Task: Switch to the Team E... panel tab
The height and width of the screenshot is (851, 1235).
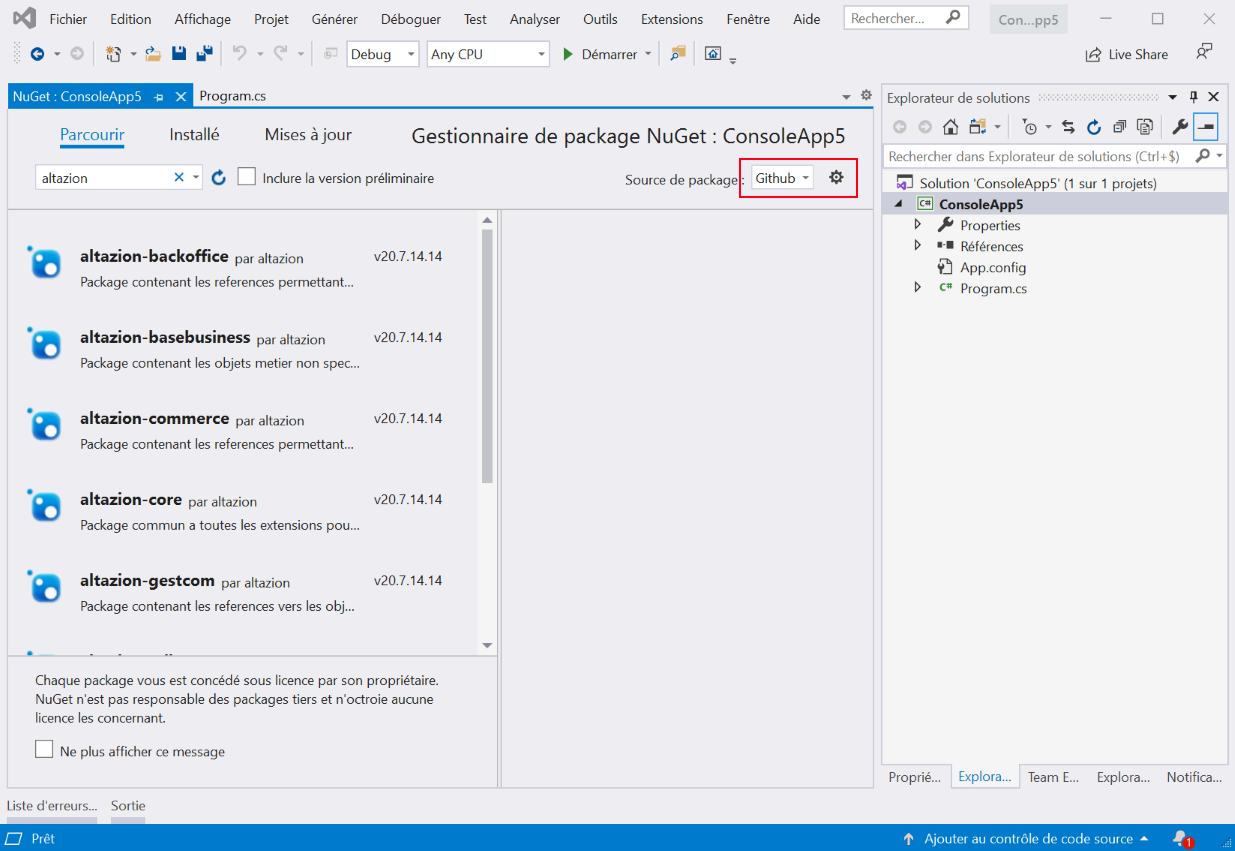Action: 1053,777
